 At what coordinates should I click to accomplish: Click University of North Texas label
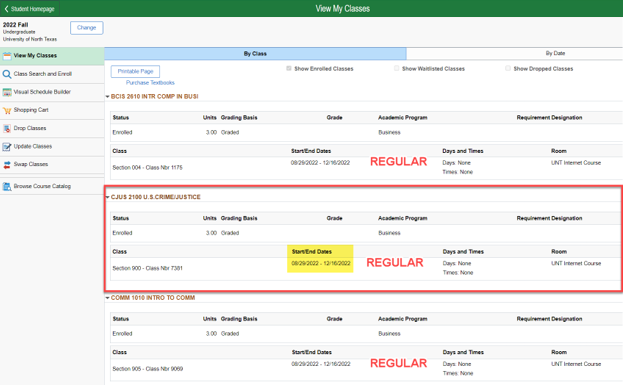(x=30, y=39)
